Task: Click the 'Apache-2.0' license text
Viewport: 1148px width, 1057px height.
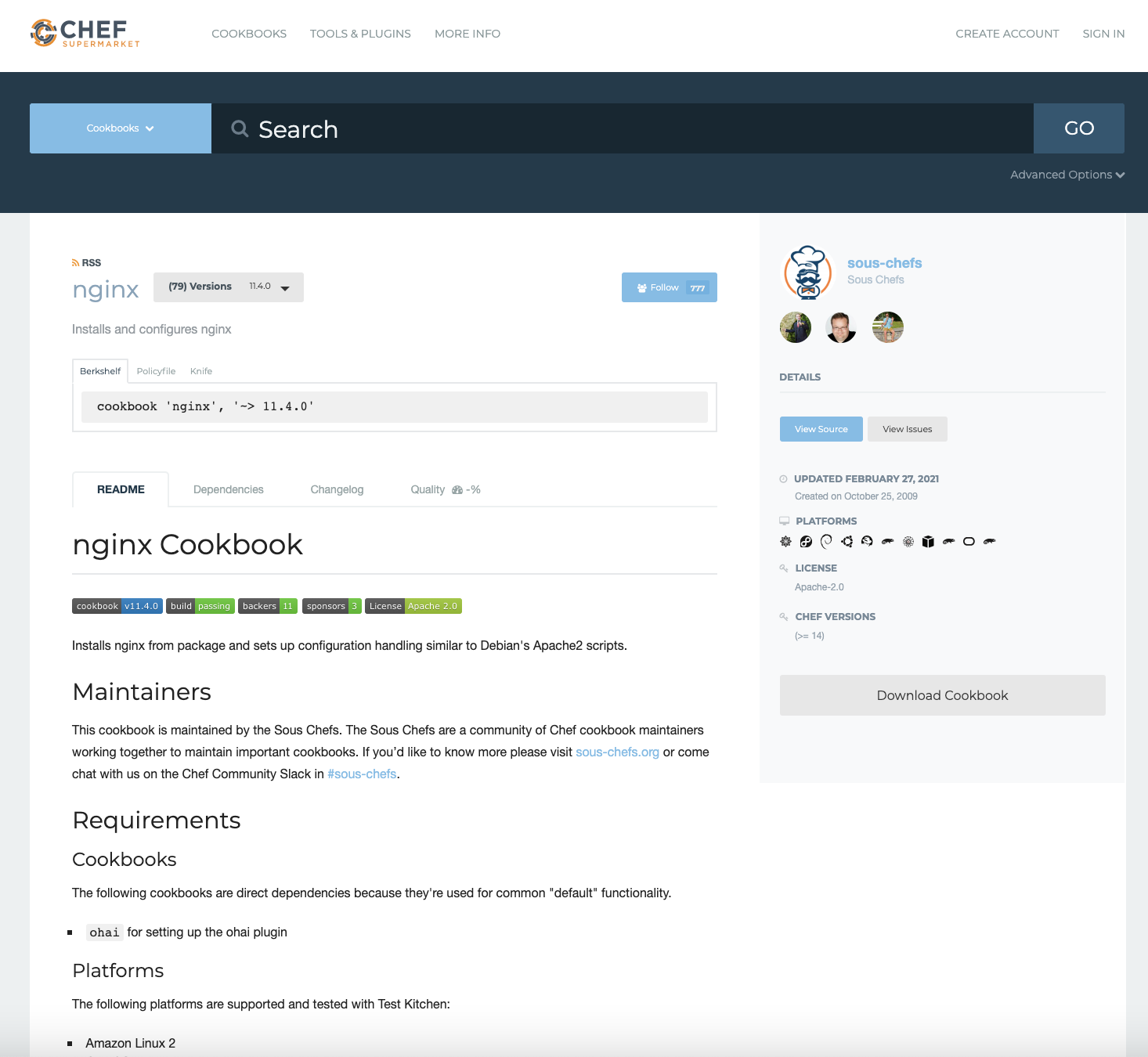Action: [x=819, y=587]
